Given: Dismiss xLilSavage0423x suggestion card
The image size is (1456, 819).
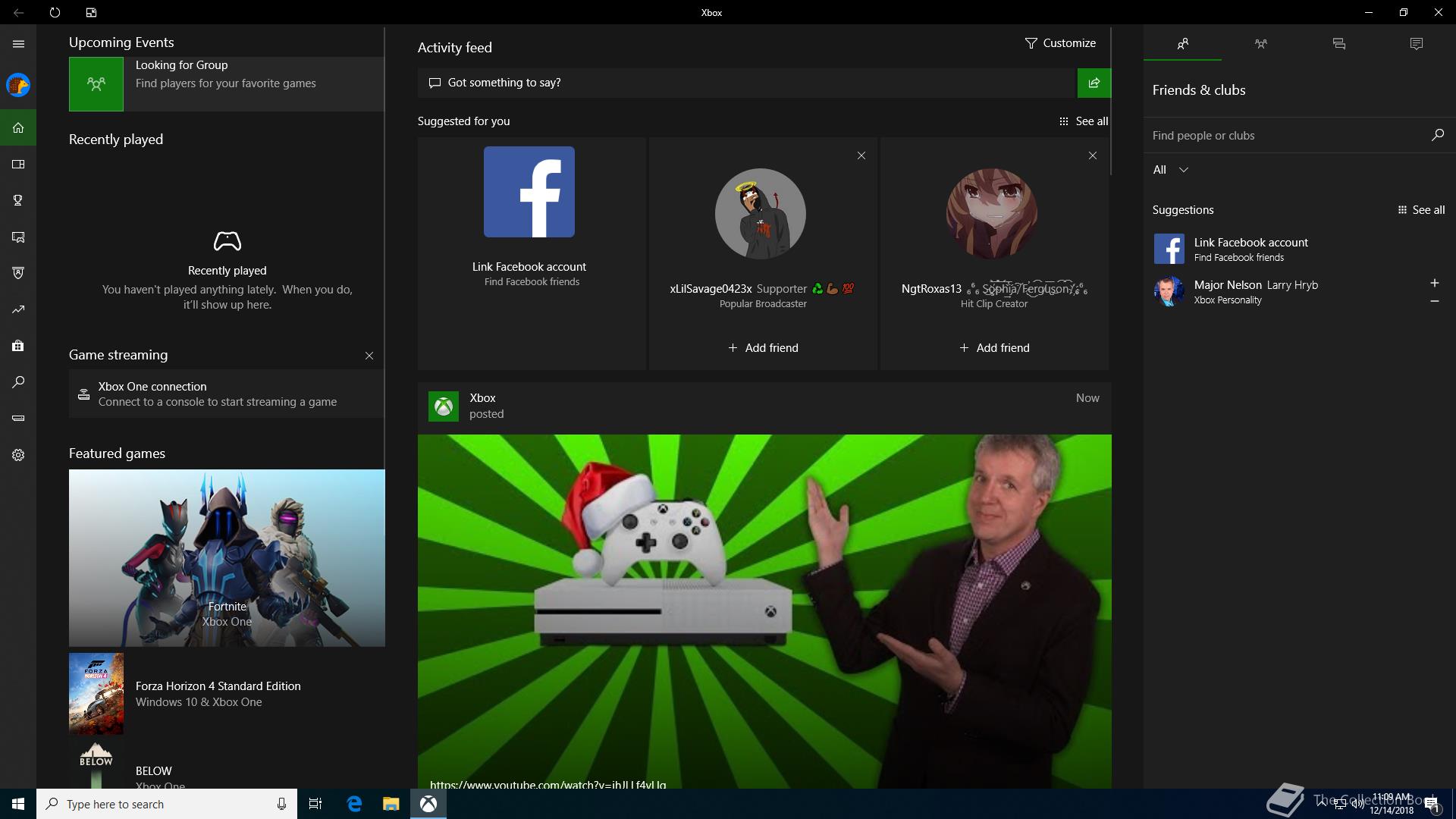Looking at the screenshot, I should pos(861,155).
